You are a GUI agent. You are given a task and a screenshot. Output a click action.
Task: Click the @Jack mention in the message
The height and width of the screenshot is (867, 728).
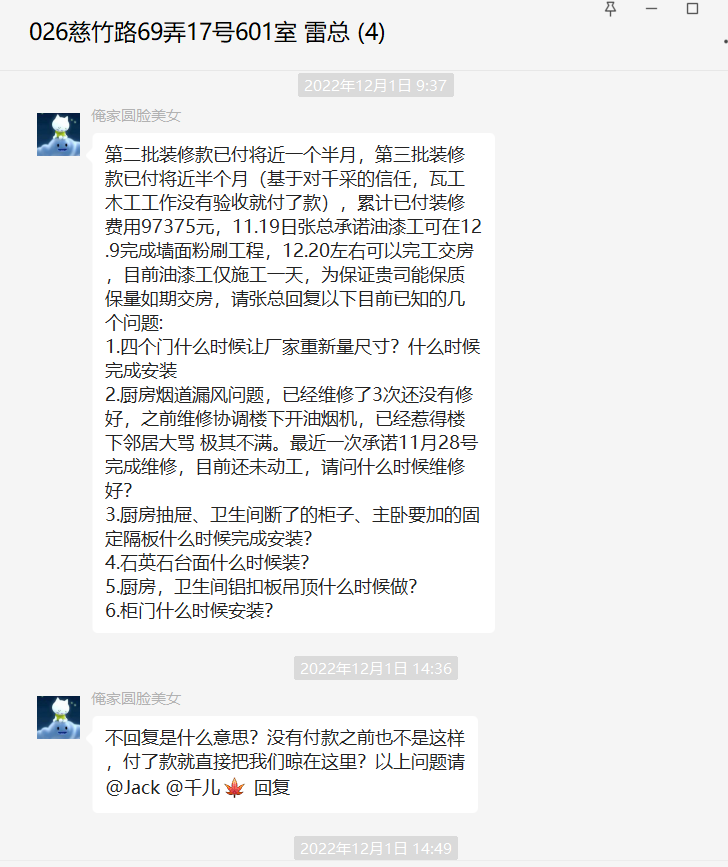pyautogui.click(x=133, y=787)
